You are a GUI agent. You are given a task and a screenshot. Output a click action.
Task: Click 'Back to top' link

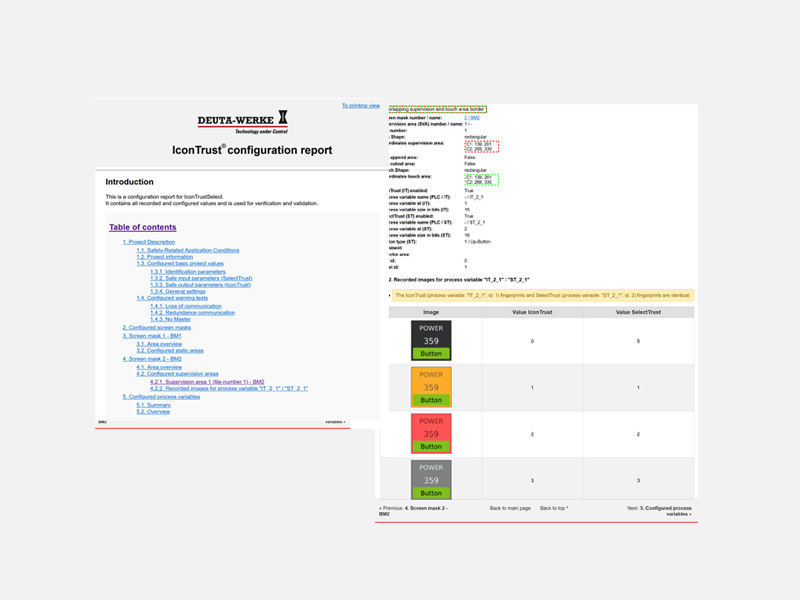(x=554, y=508)
